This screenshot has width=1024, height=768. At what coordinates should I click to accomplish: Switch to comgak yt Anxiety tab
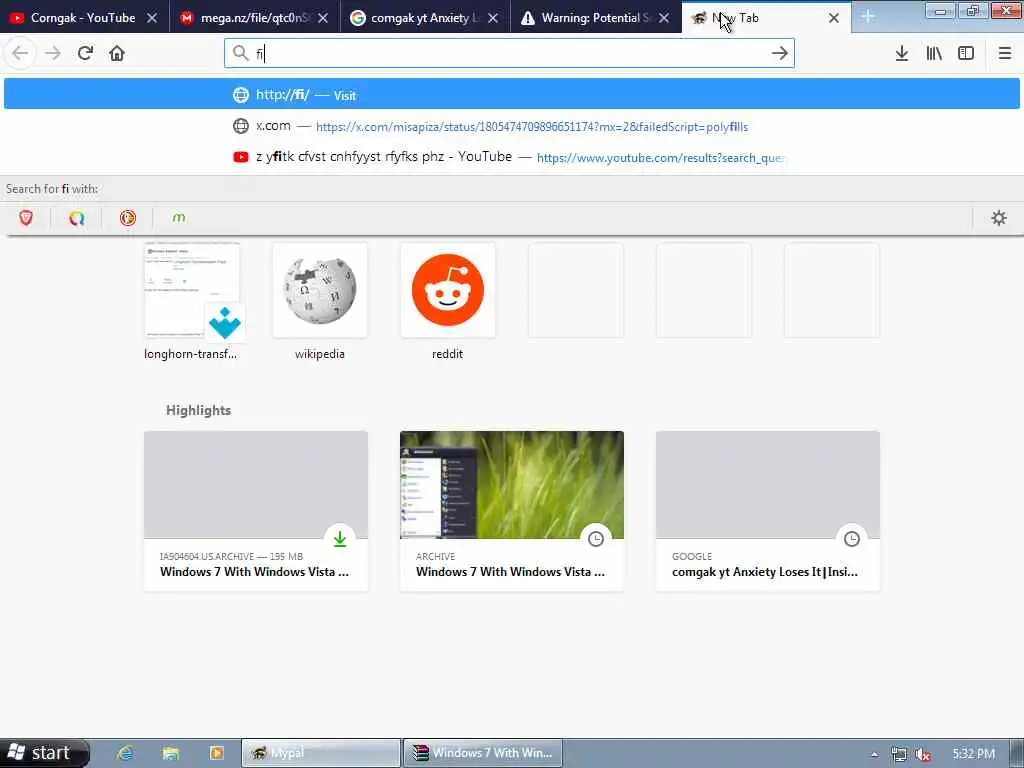coord(425,18)
